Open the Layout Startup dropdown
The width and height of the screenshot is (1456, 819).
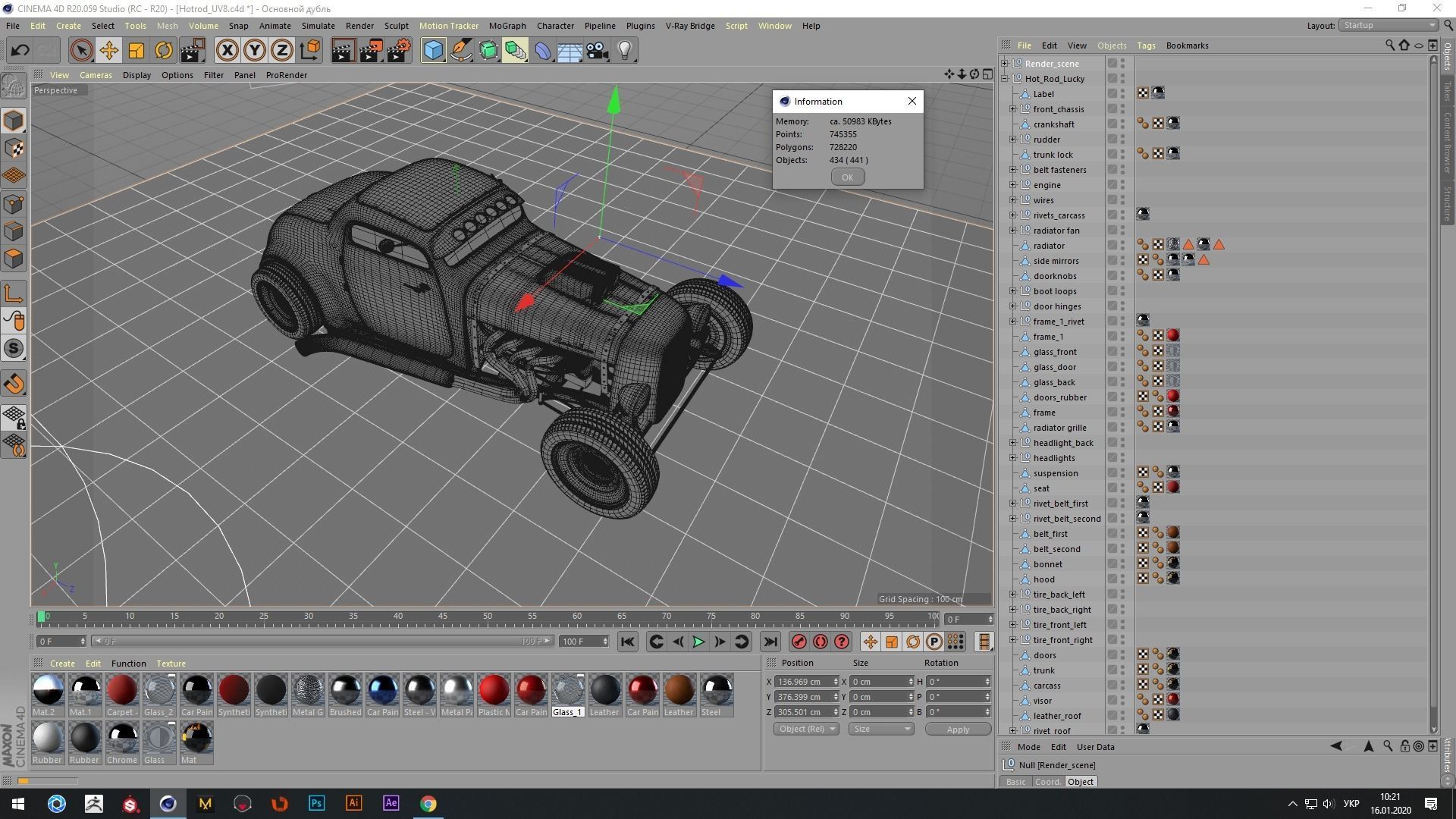(1388, 25)
